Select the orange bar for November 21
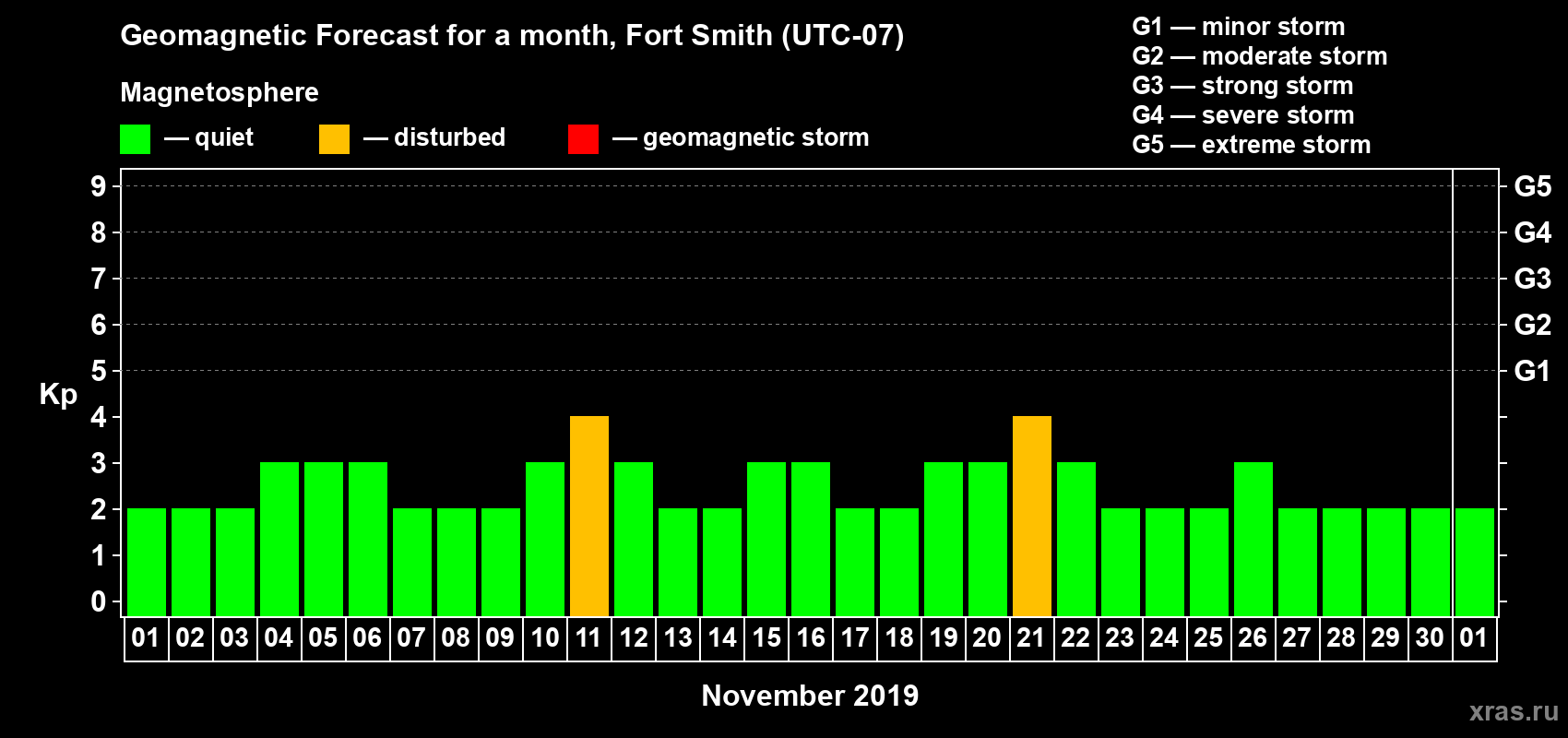Screen dimensions: 1568x738 [x=1032, y=517]
